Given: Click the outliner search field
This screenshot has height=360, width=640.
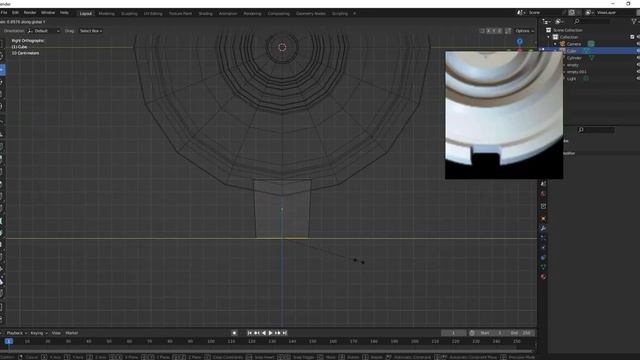Looking at the screenshot, I should 592,21.
